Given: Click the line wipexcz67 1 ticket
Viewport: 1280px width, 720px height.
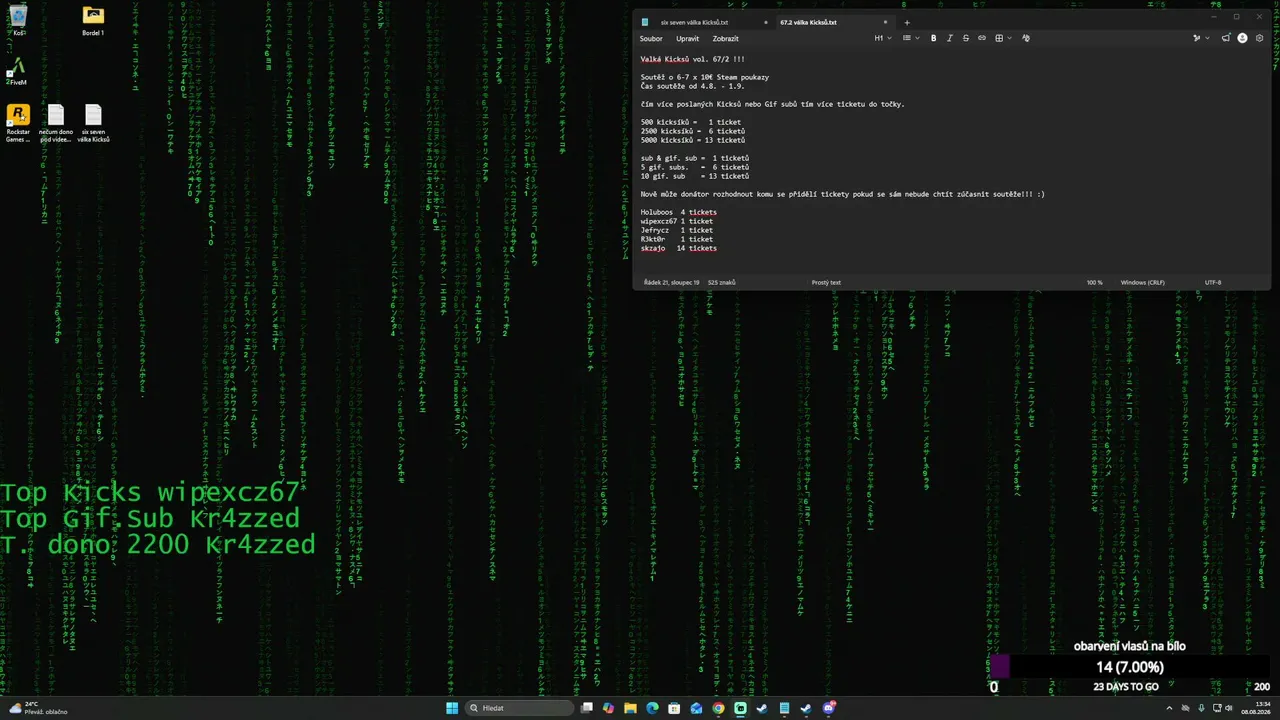Looking at the screenshot, I should 677,221.
